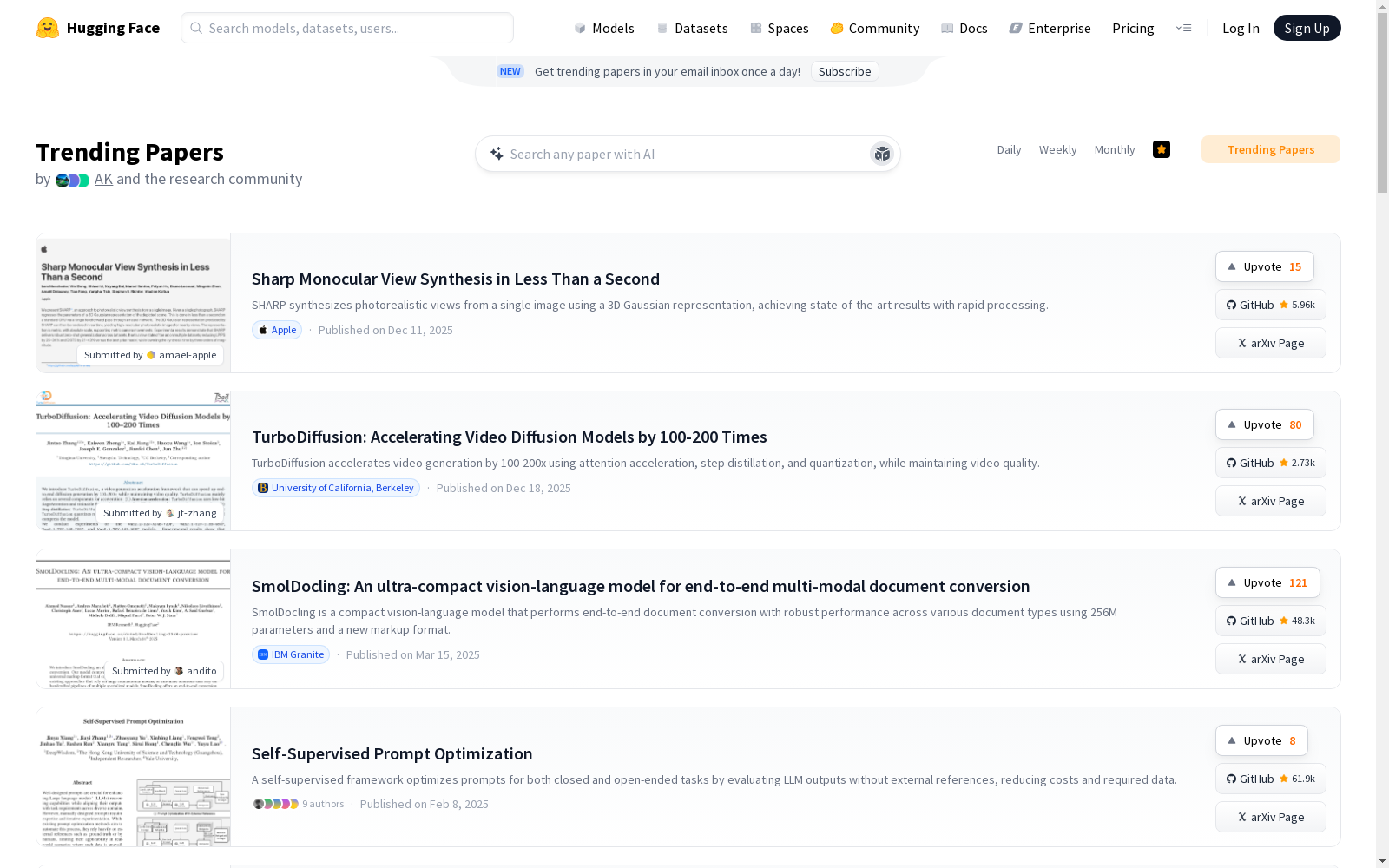
Task: Open GitHub repo for Self-Supervised Prompt Optimization
Action: click(x=1270, y=779)
